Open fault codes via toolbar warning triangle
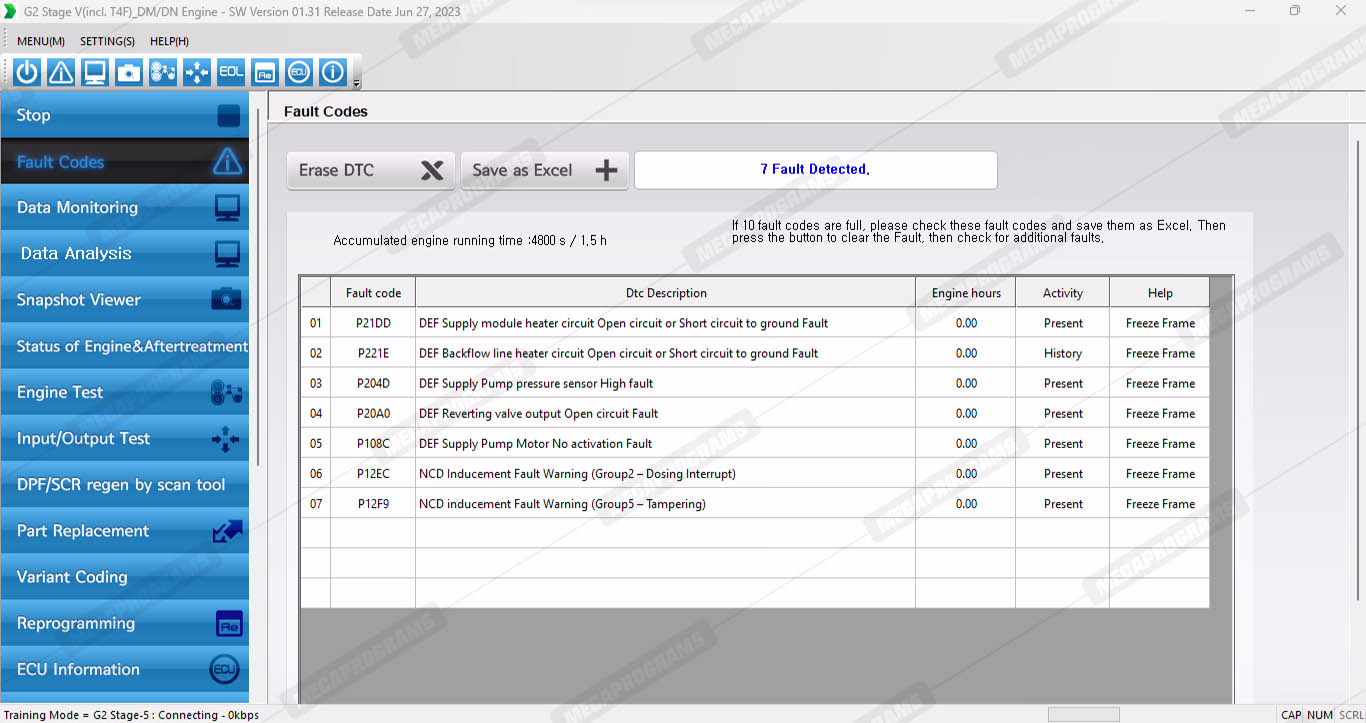 61,72
